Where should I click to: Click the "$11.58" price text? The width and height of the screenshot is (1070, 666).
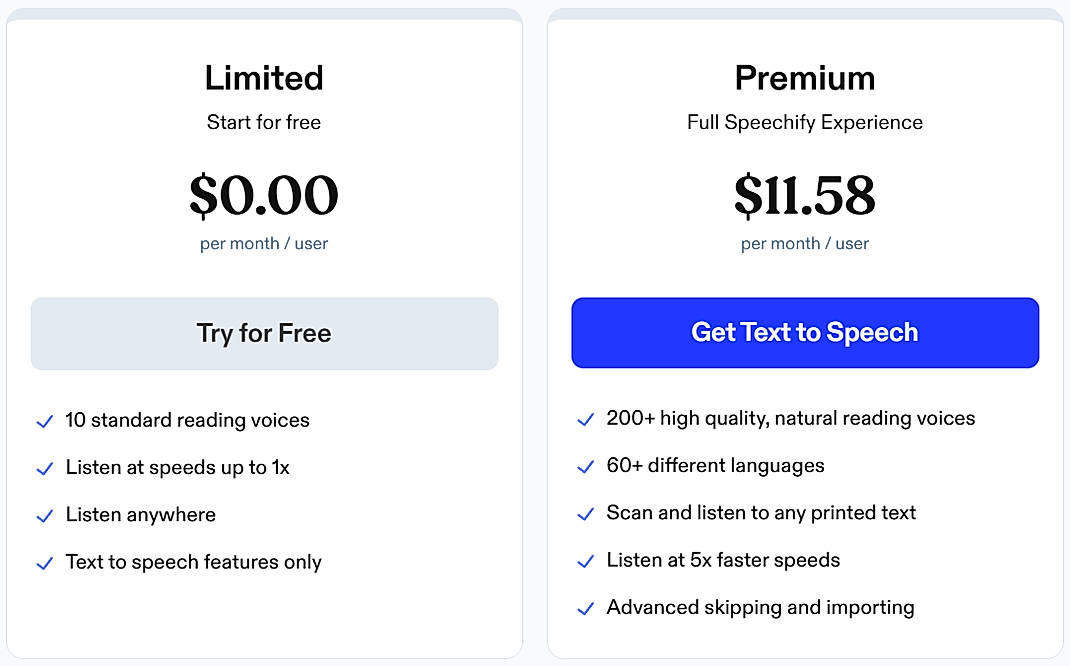[x=805, y=196]
